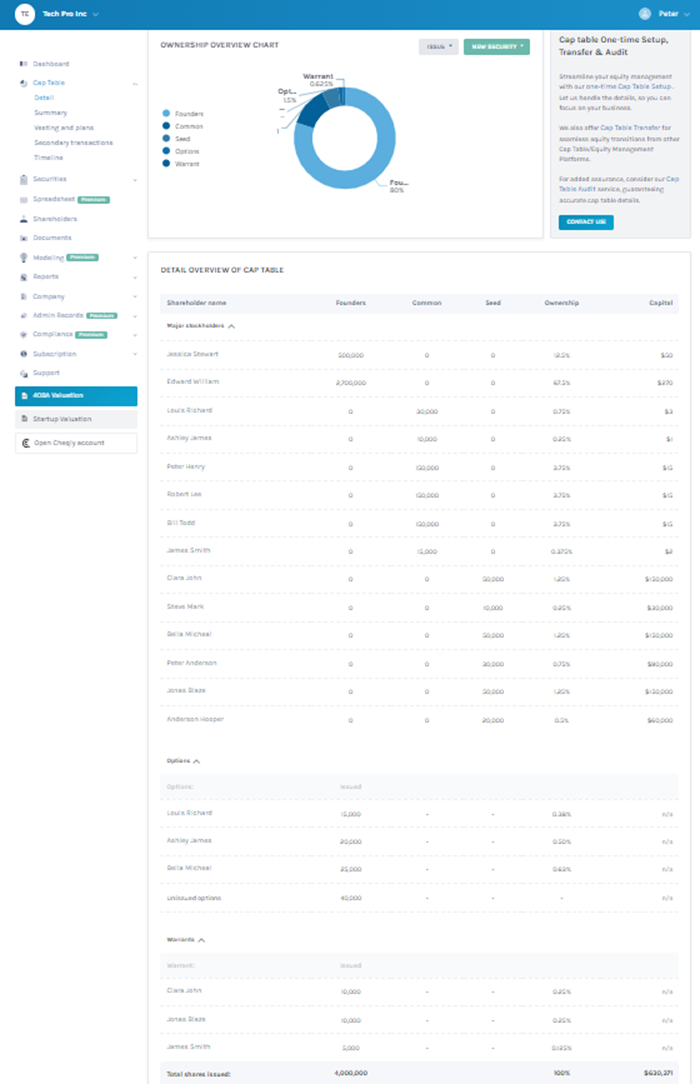Open the Dashboard icon in the sidebar
700x1084 pixels.
click(23, 64)
